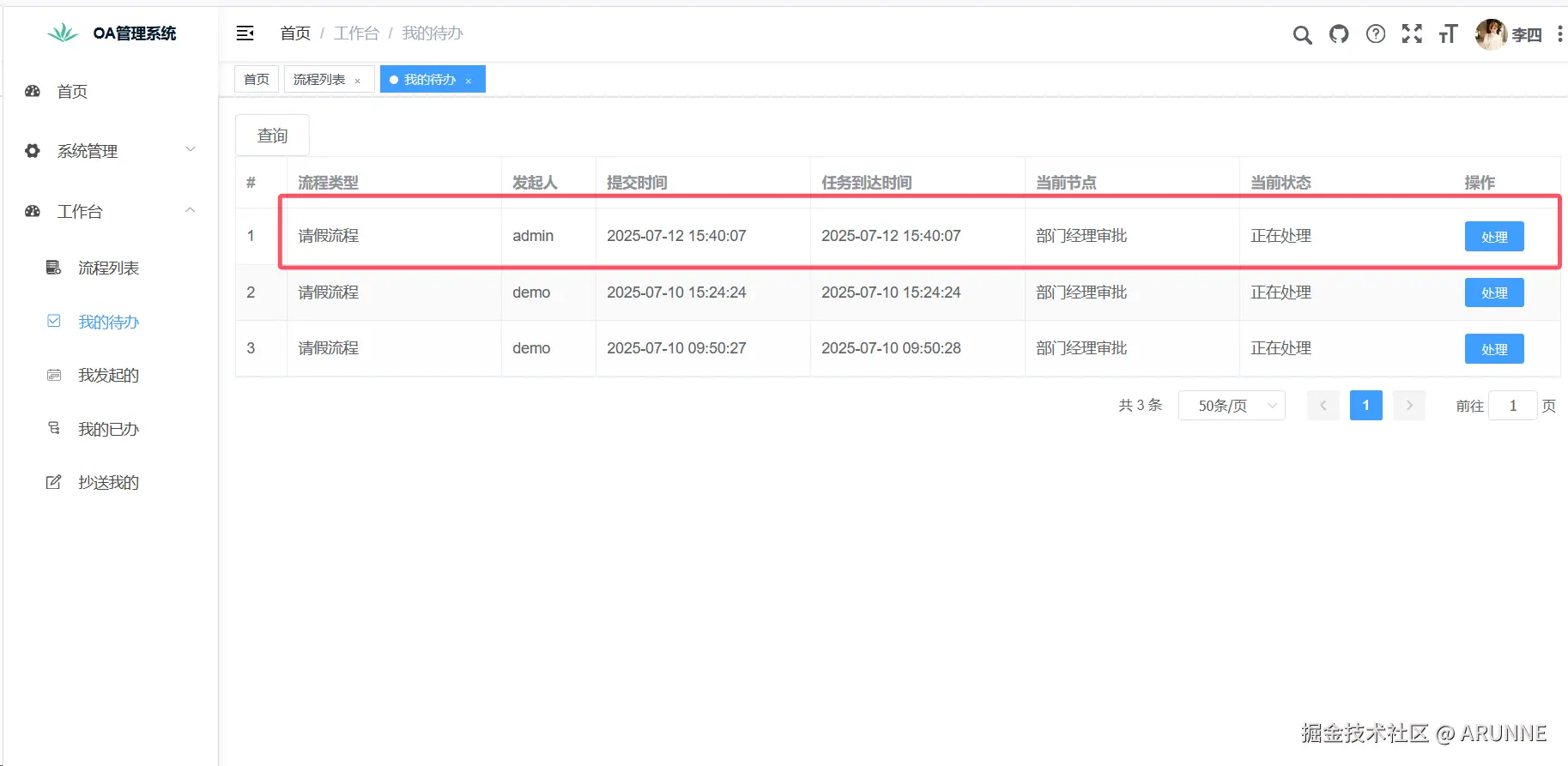Image resolution: width=1568 pixels, height=766 pixels.
Task: Click 部门经理审批 in row 3
Action: 1081,348
